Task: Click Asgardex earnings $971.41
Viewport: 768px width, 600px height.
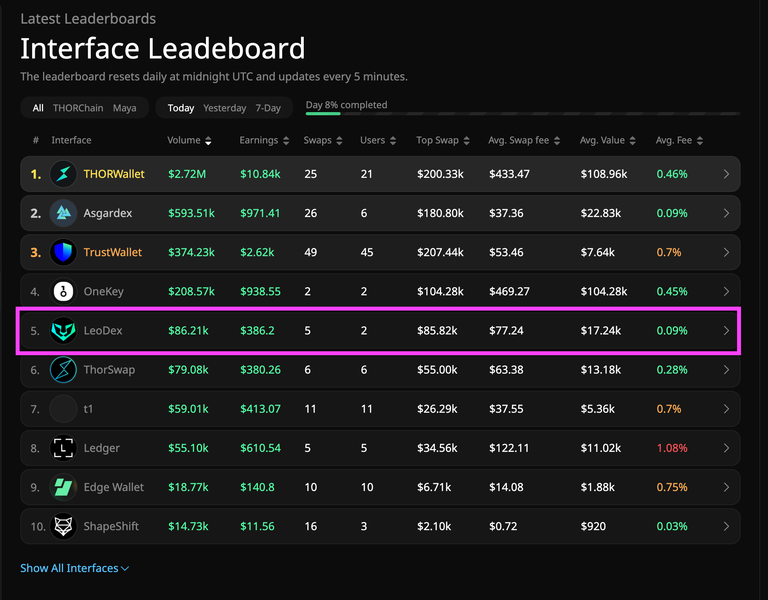Action: click(x=260, y=213)
